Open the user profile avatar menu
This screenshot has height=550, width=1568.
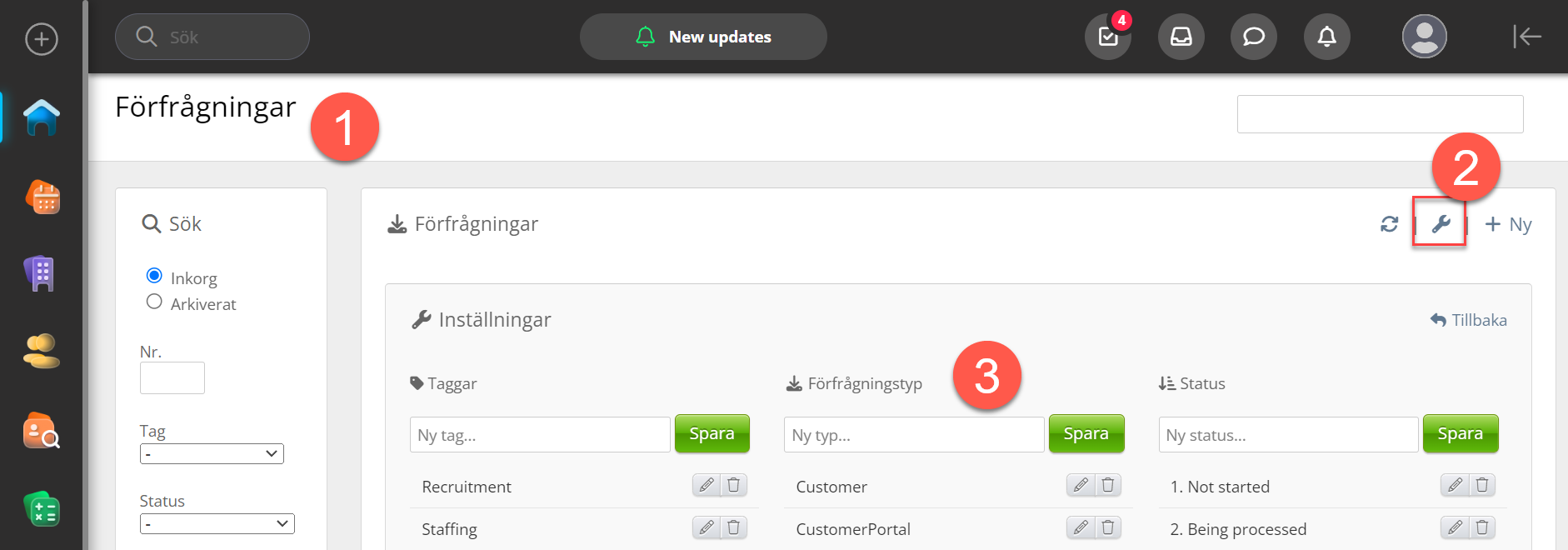(x=1424, y=37)
